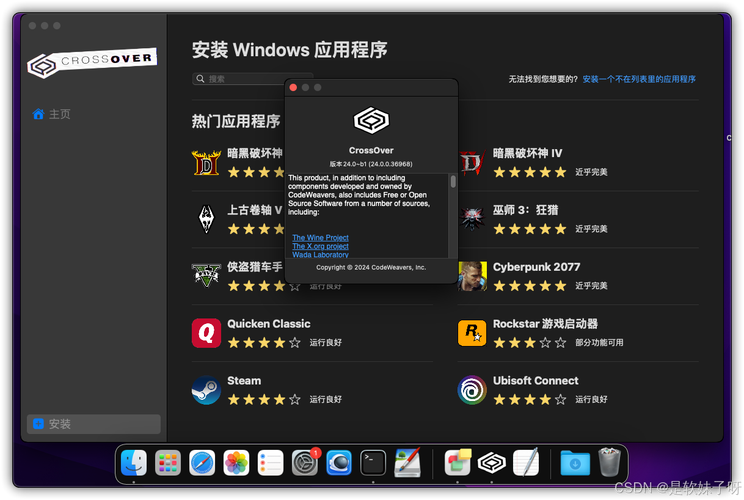Open TextEdit from the Dock
The width and height of the screenshot is (744, 500).
[x=526, y=462]
